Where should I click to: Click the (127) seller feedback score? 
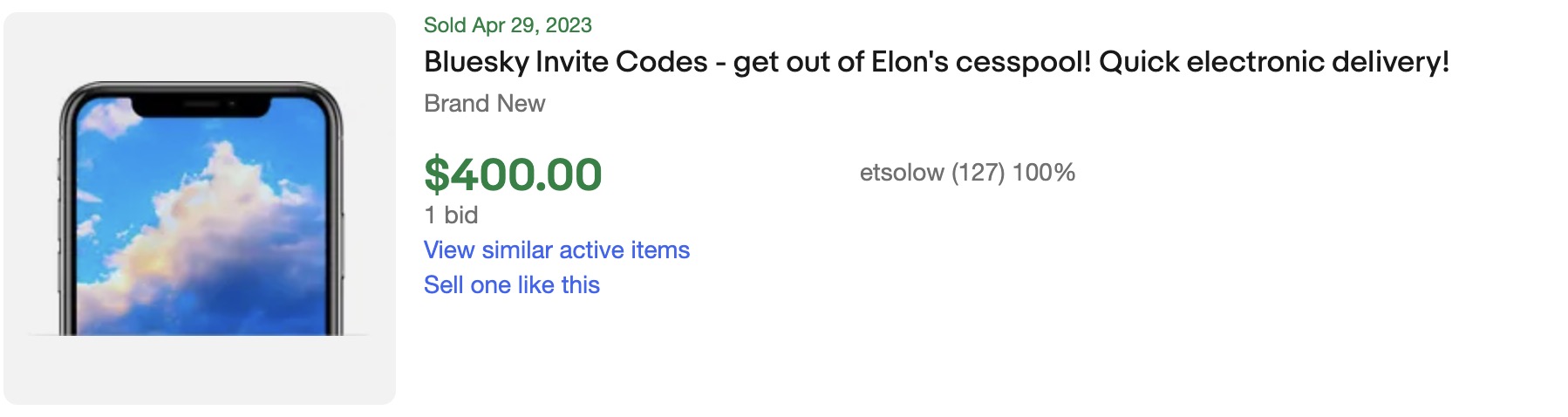978,173
